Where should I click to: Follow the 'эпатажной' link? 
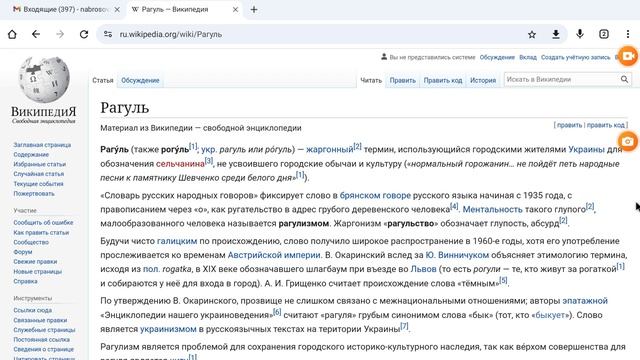(585, 301)
